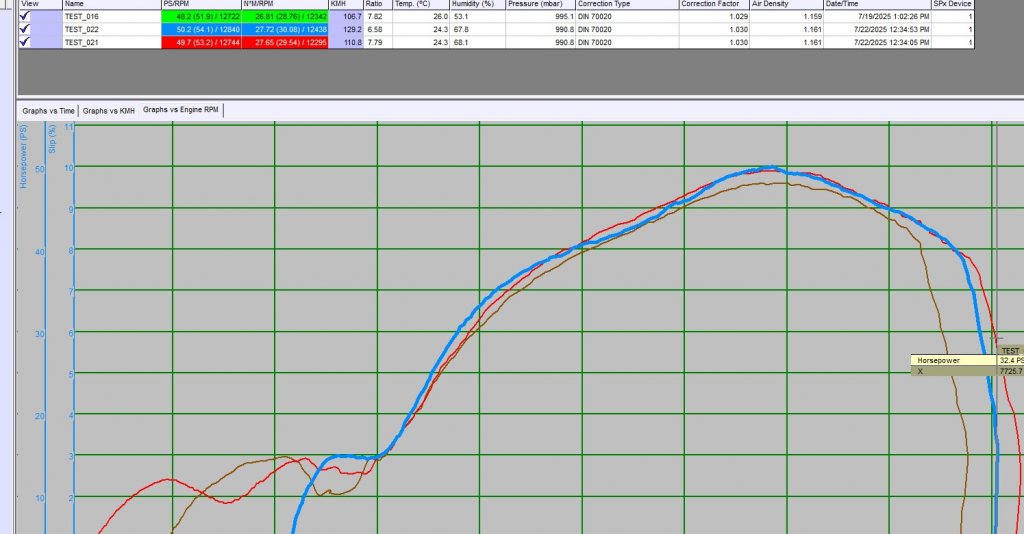Click Ratio value 6.58

374,29
